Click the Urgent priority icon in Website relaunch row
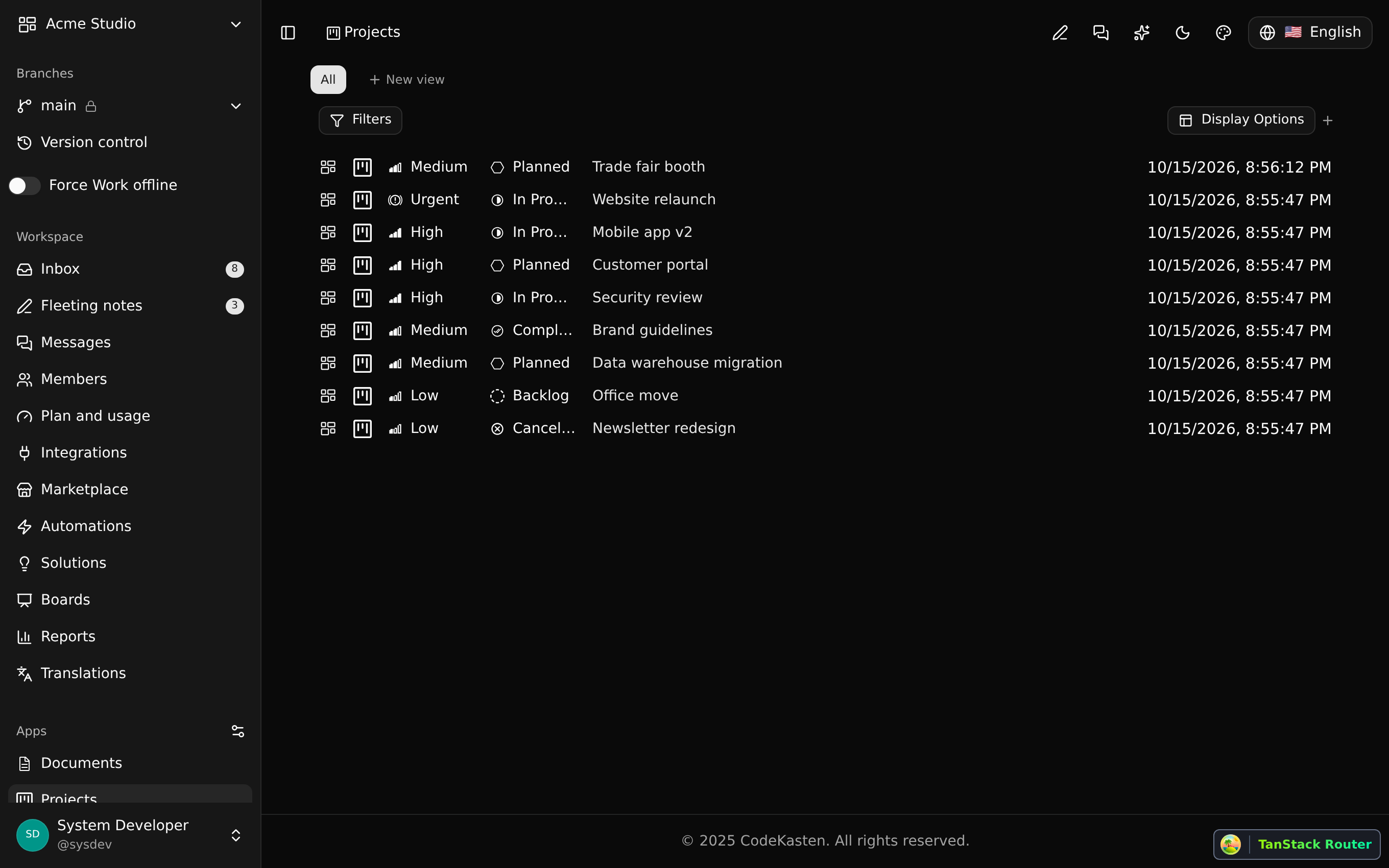The width and height of the screenshot is (1389, 868). tap(395, 200)
